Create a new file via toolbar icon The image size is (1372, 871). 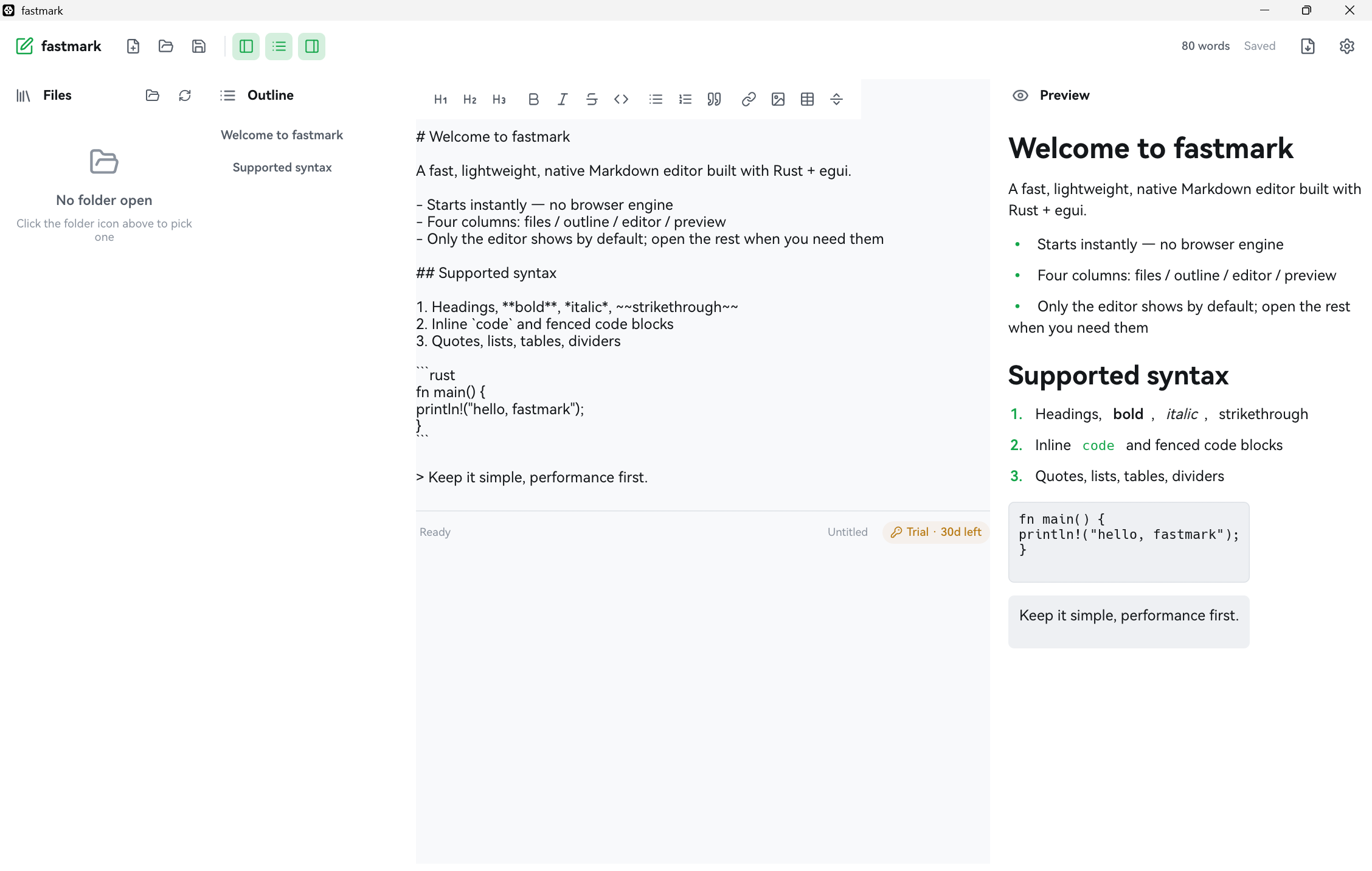tap(133, 46)
